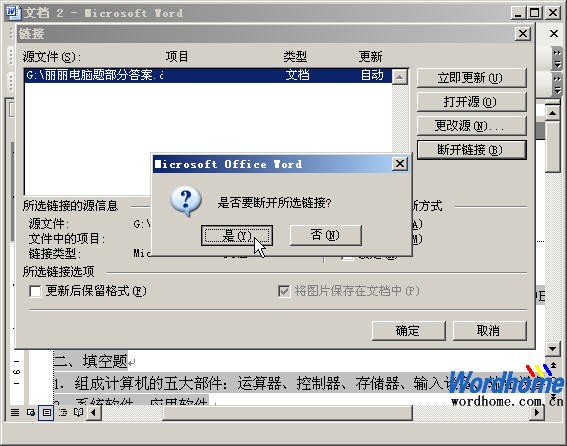Click the 类型 column header
567x446 pixels.
(295, 56)
